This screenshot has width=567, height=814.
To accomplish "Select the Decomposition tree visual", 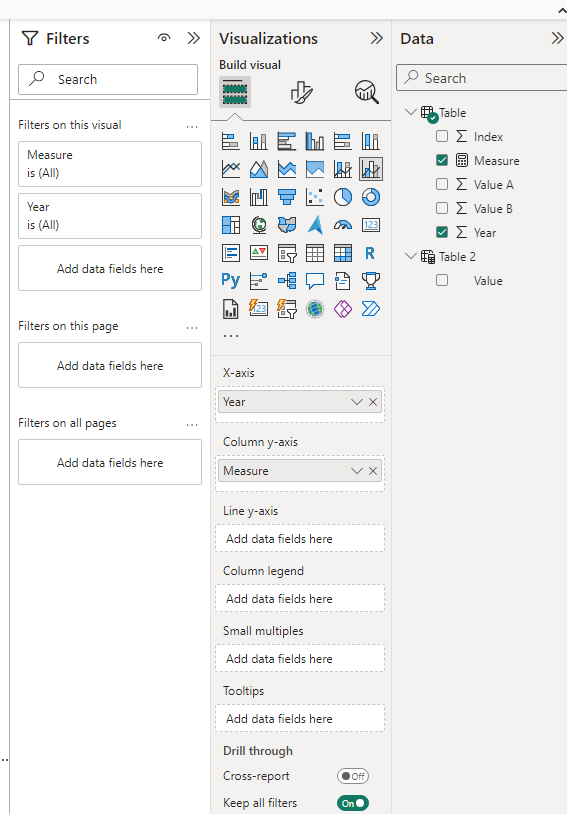I will coord(287,281).
